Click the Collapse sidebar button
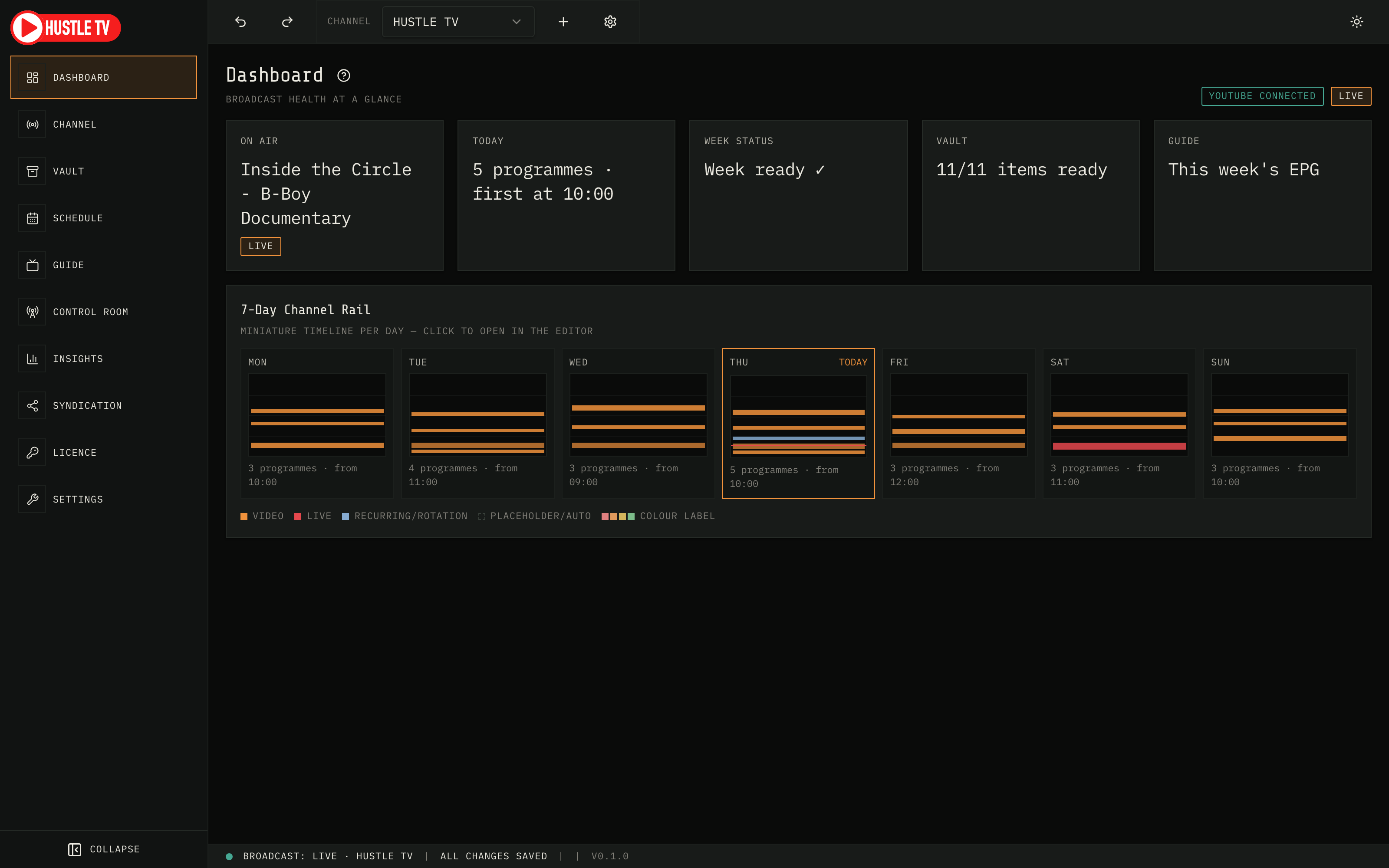The image size is (1389, 868). point(104,849)
